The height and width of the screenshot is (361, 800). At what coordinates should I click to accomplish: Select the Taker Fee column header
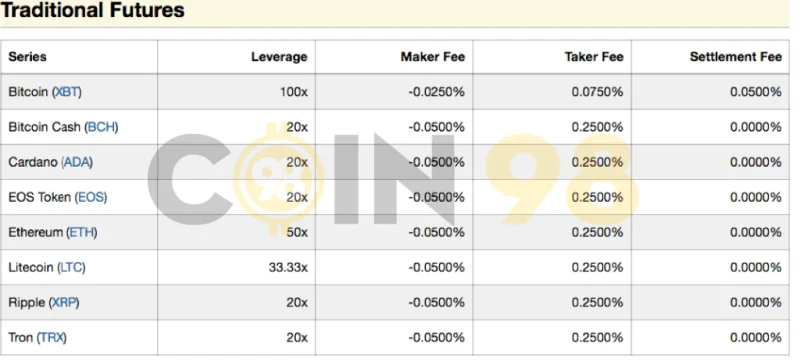(594, 57)
